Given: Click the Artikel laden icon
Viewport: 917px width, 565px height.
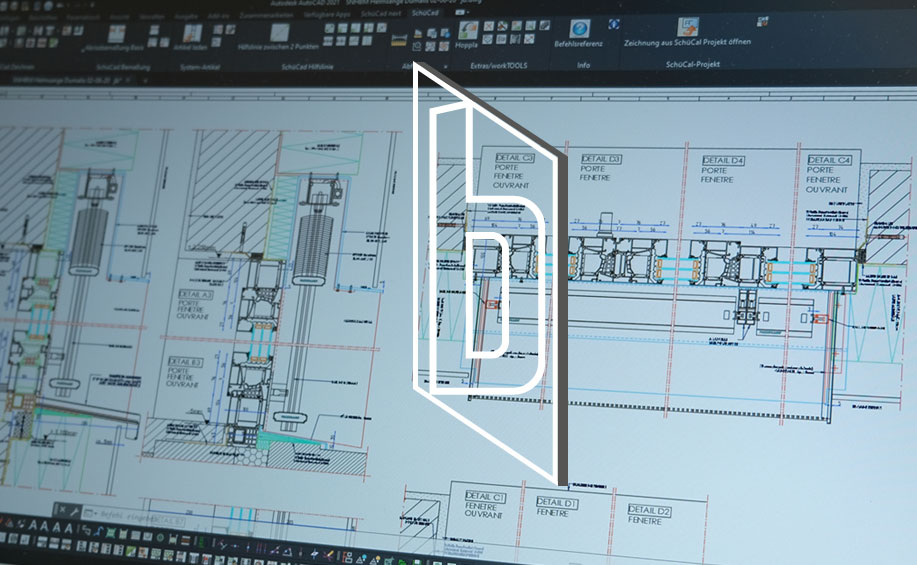Looking at the screenshot, I should point(191,33).
